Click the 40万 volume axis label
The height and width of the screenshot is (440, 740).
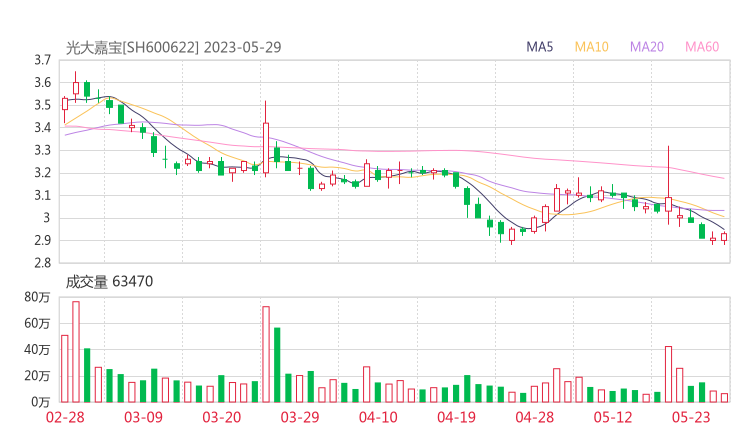pyautogui.click(x=37, y=349)
